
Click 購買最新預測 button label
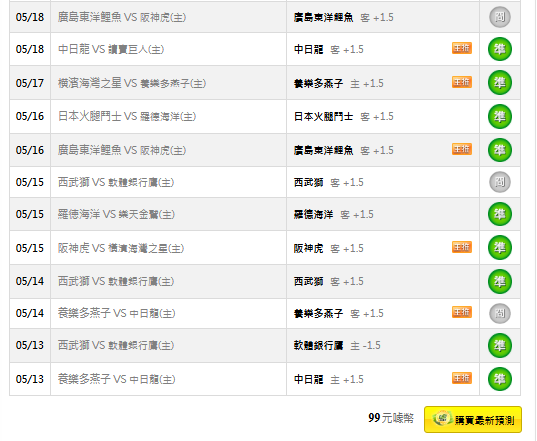click(x=485, y=420)
